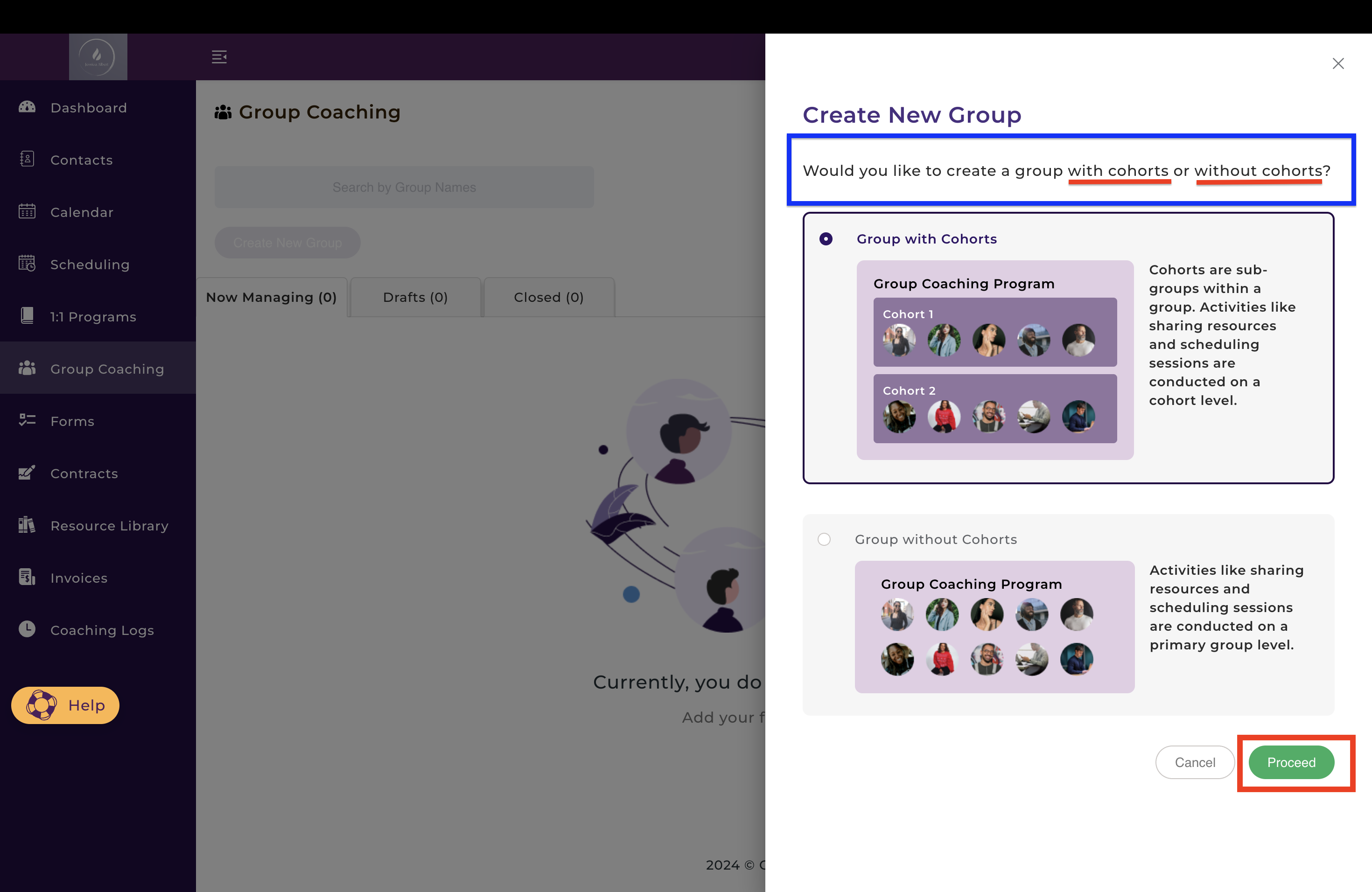Click the Forms checklist icon
Viewport: 1372px width, 892px height.
pyautogui.click(x=27, y=420)
